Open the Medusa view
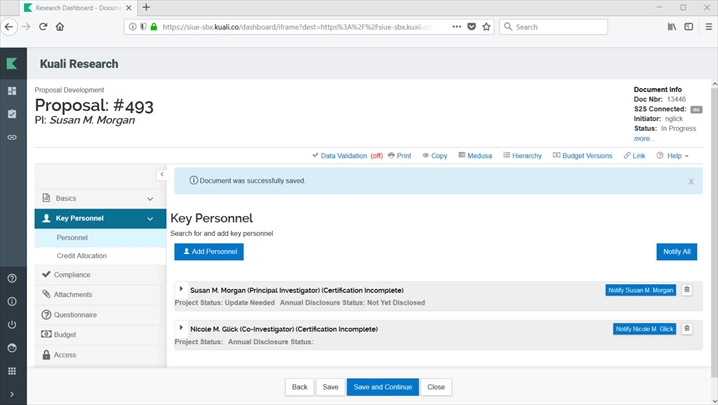 (x=475, y=156)
